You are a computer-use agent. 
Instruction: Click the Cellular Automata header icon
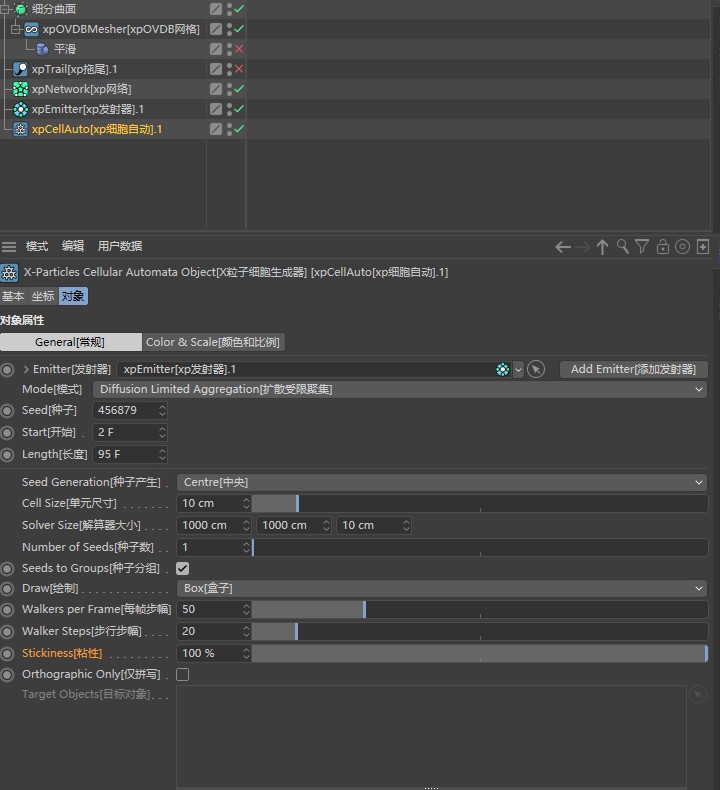point(9,273)
